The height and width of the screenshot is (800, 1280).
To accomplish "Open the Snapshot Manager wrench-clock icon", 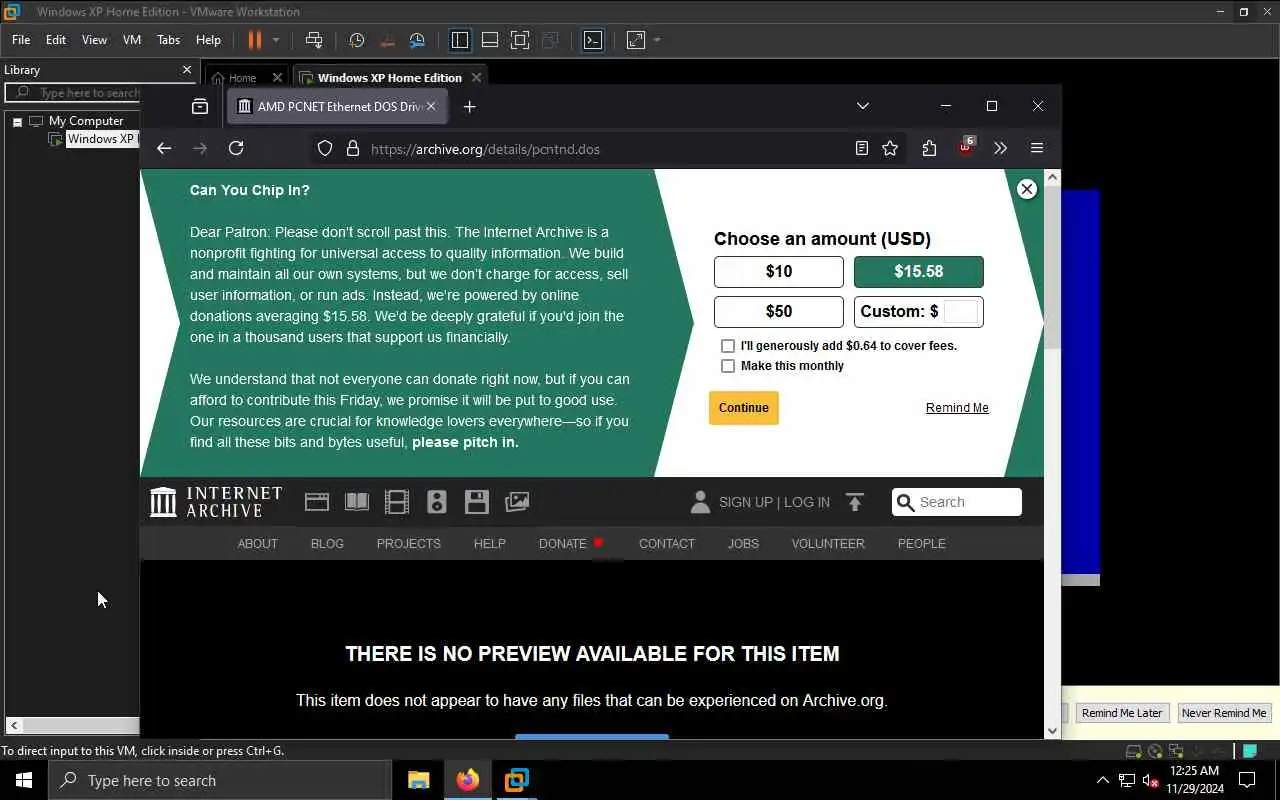I will click(x=417, y=40).
